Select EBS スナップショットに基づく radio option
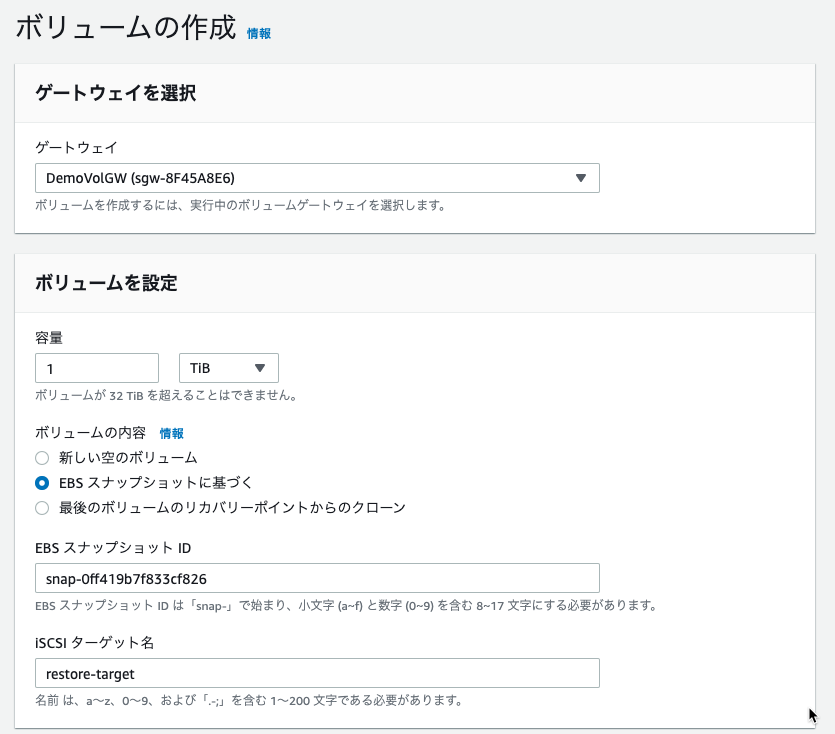 click(x=42, y=483)
